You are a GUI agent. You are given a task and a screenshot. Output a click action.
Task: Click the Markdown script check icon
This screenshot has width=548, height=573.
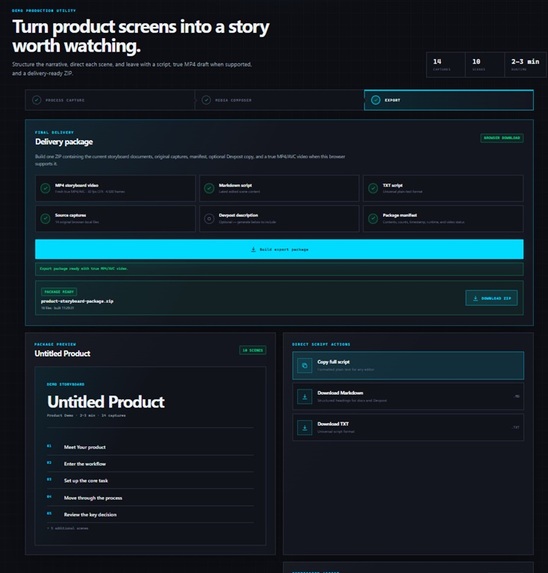[x=209, y=188]
